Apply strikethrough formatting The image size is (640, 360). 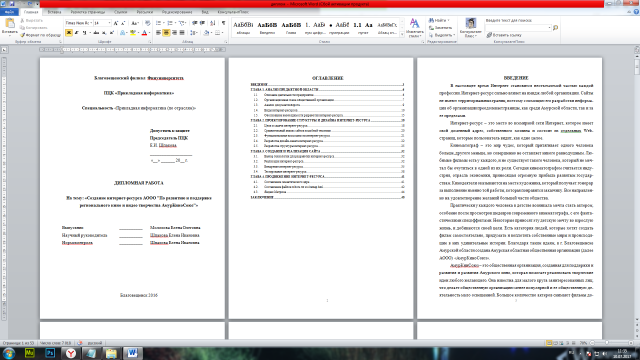(96, 33)
